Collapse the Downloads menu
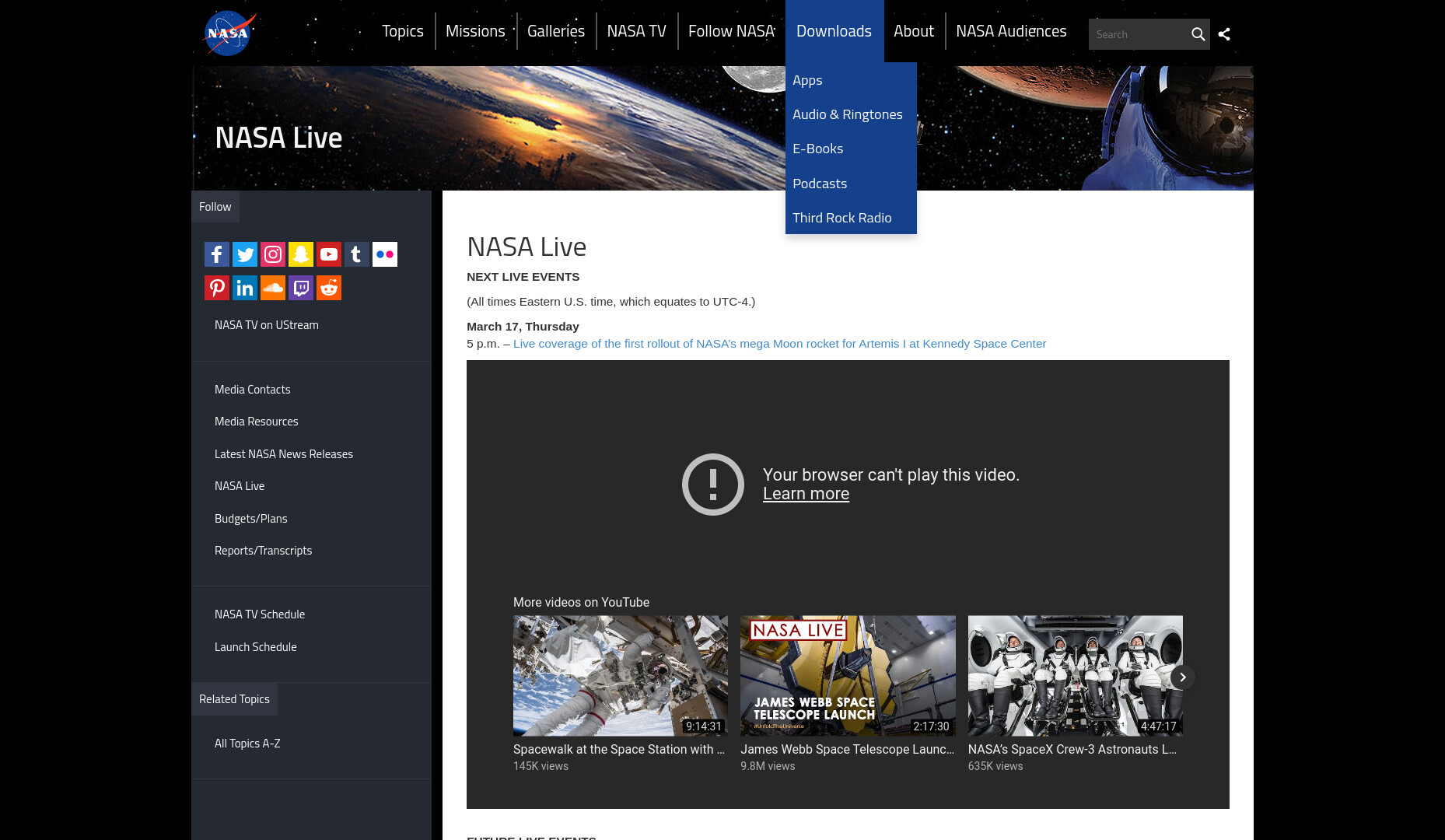 coord(834,31)
